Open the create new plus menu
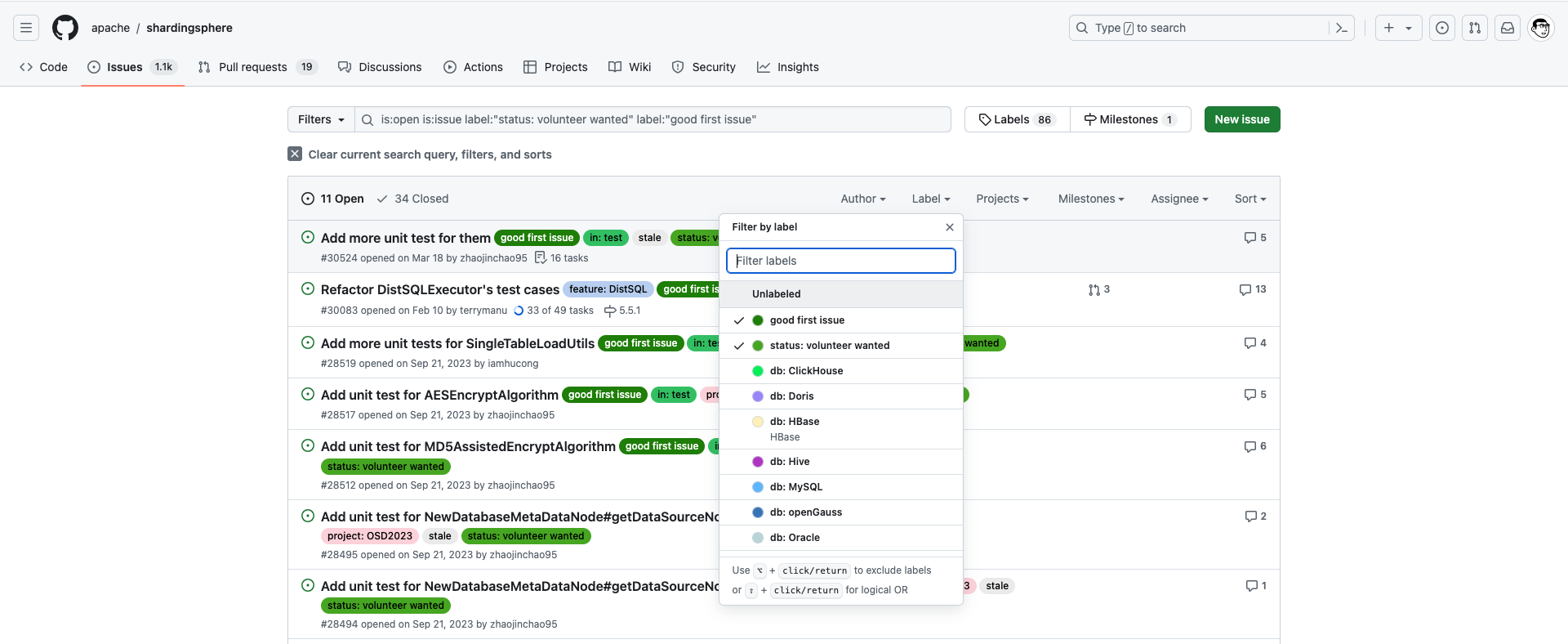 click(1398, 28)
